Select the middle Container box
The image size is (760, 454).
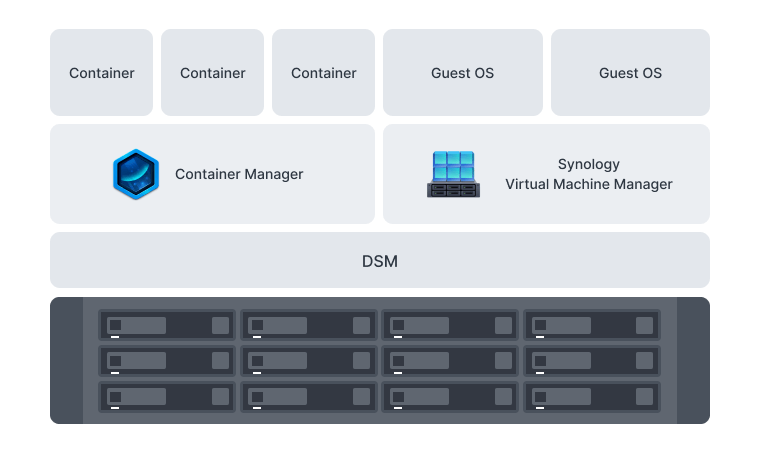click(x=213, y=73)
